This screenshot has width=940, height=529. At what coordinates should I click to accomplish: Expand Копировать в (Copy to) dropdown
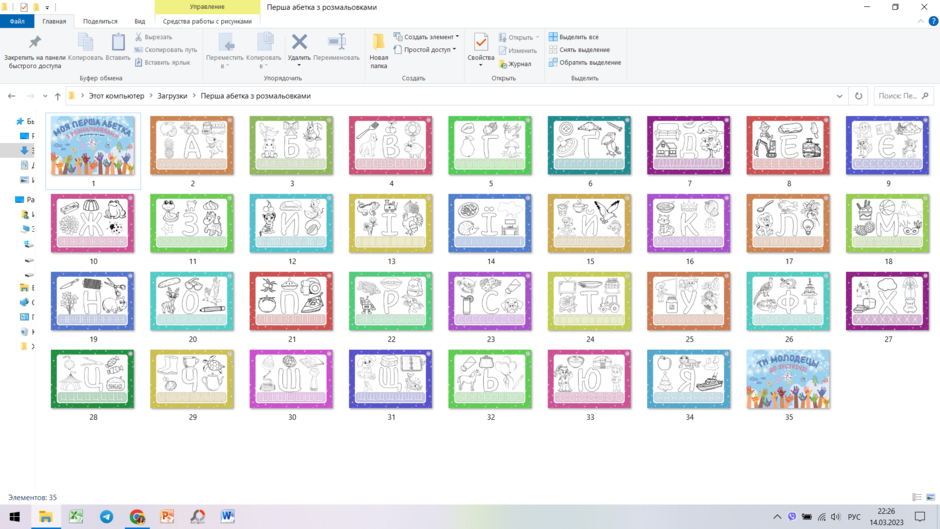pos(264,67)
